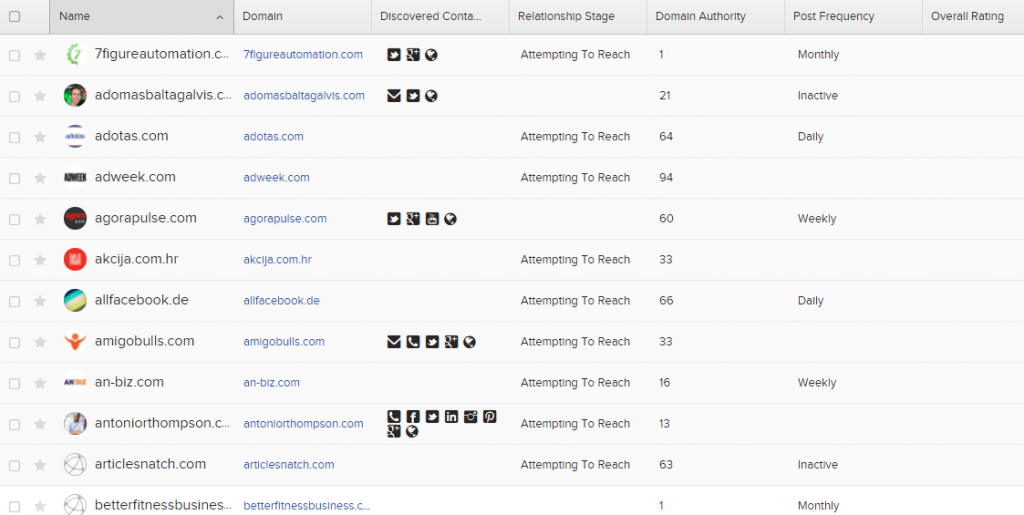Open the betterfitnessbusiness name entry
Screen dimensions: 1024x515
click(163, 505)
